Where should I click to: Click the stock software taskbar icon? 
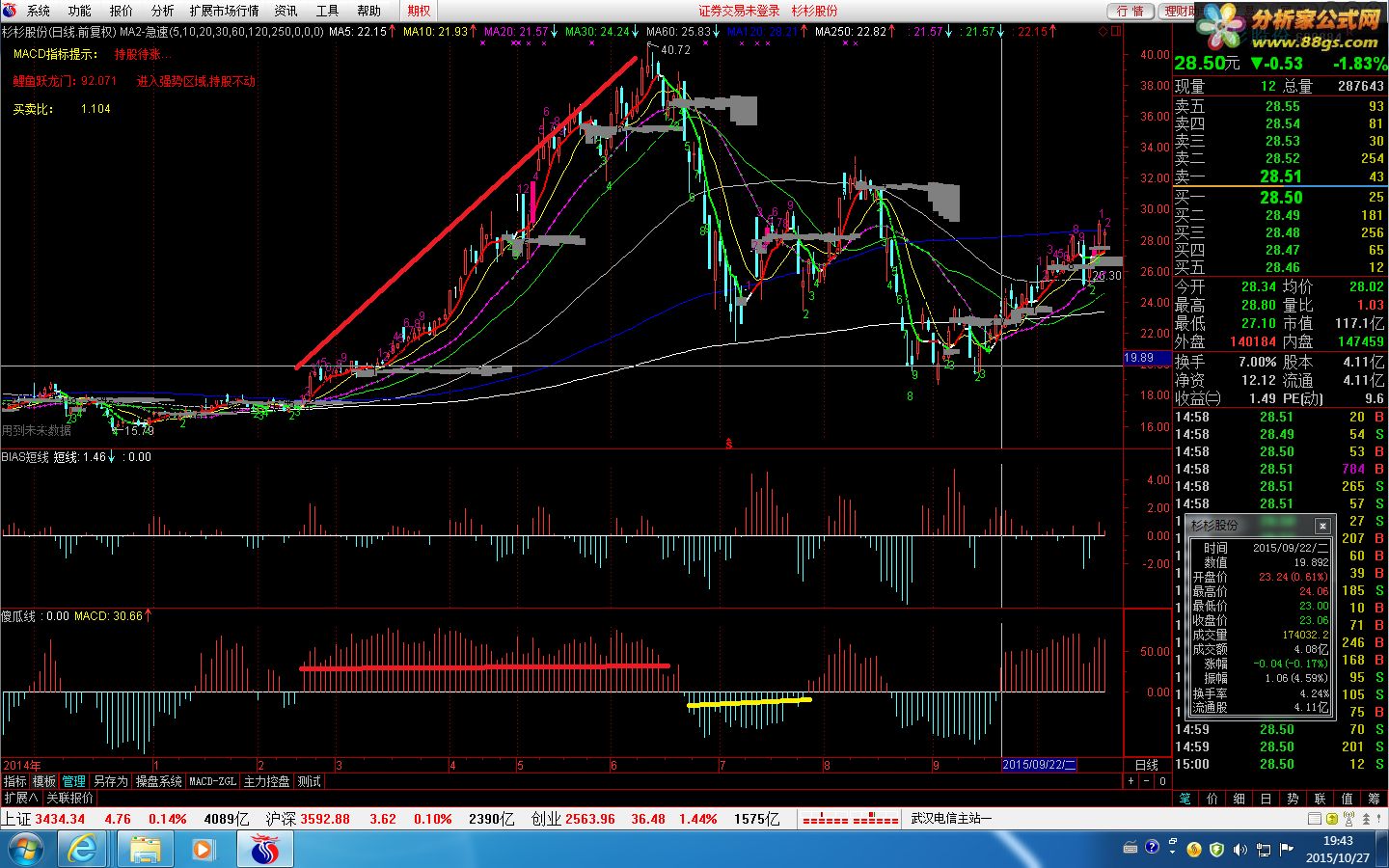[x=264, y=850]
